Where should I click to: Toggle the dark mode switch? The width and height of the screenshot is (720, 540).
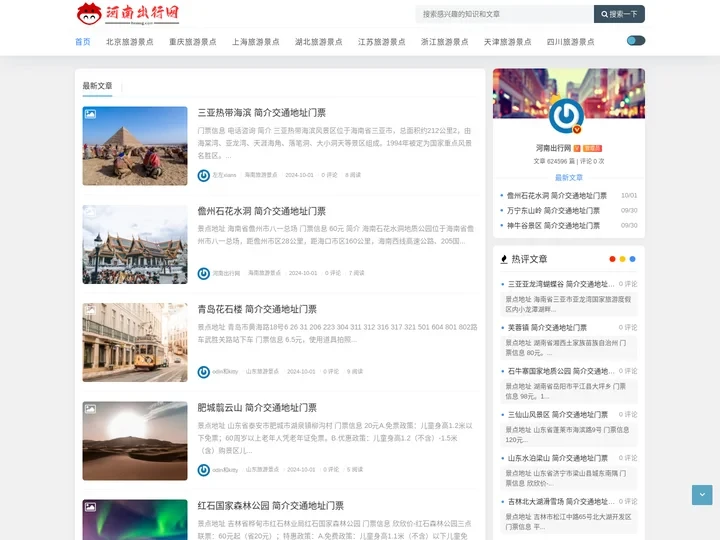(x=636, y=41)
